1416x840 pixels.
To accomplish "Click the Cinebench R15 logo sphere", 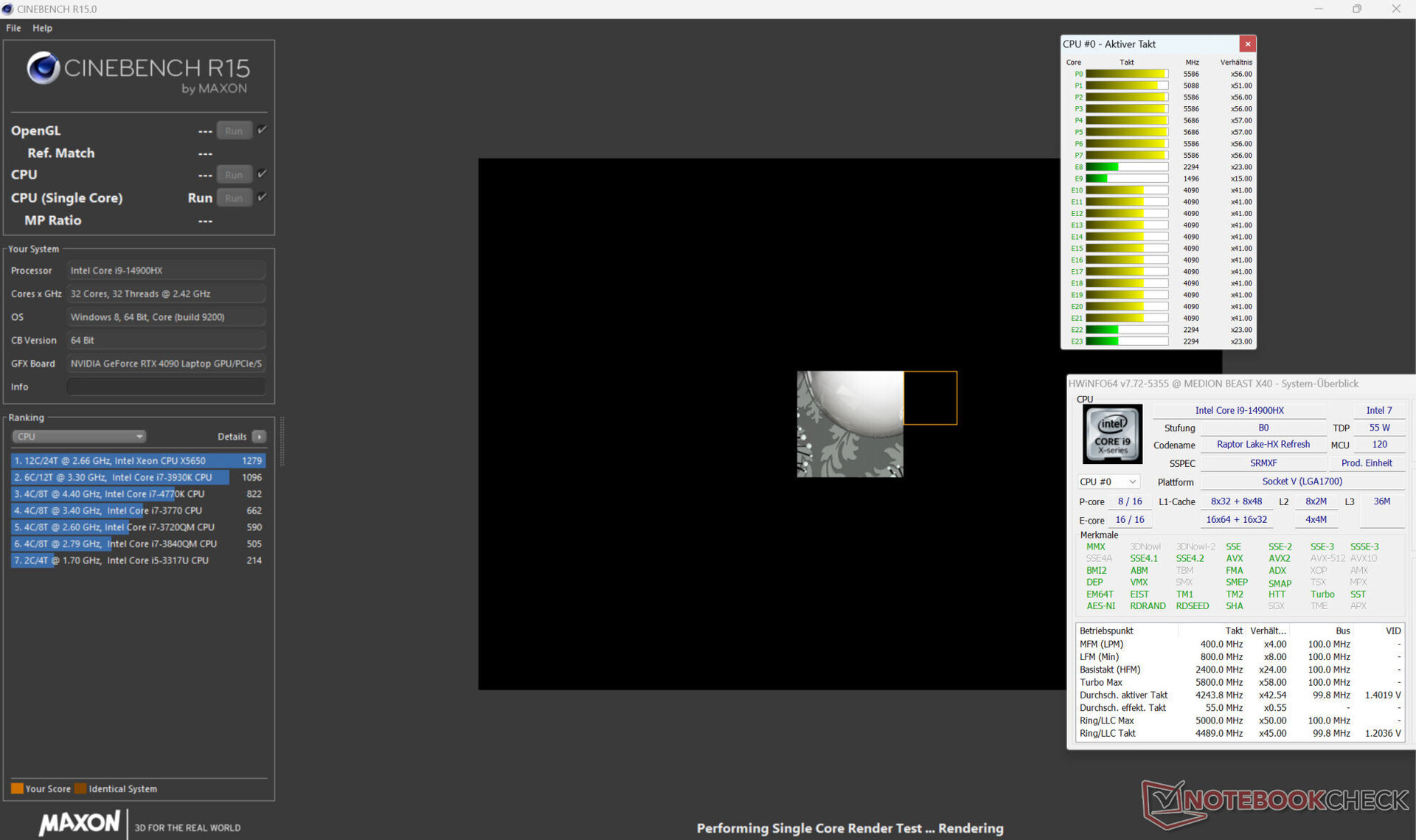I will tap(44, 68).
